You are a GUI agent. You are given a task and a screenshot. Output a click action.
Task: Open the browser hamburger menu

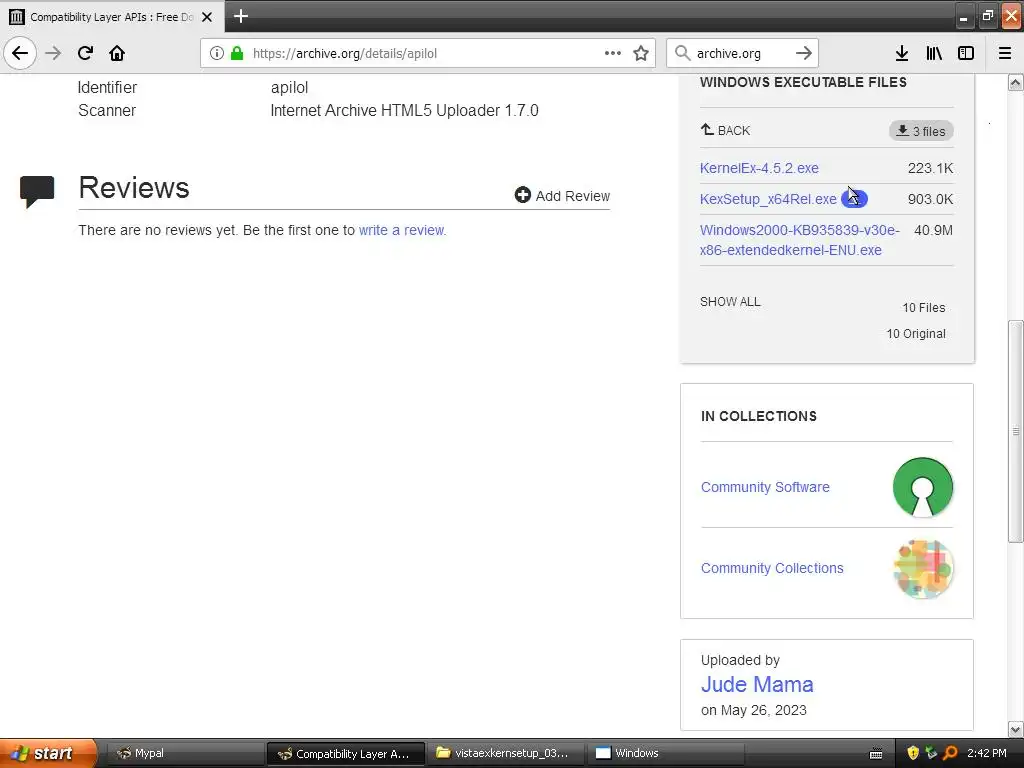pos(1005,53)
